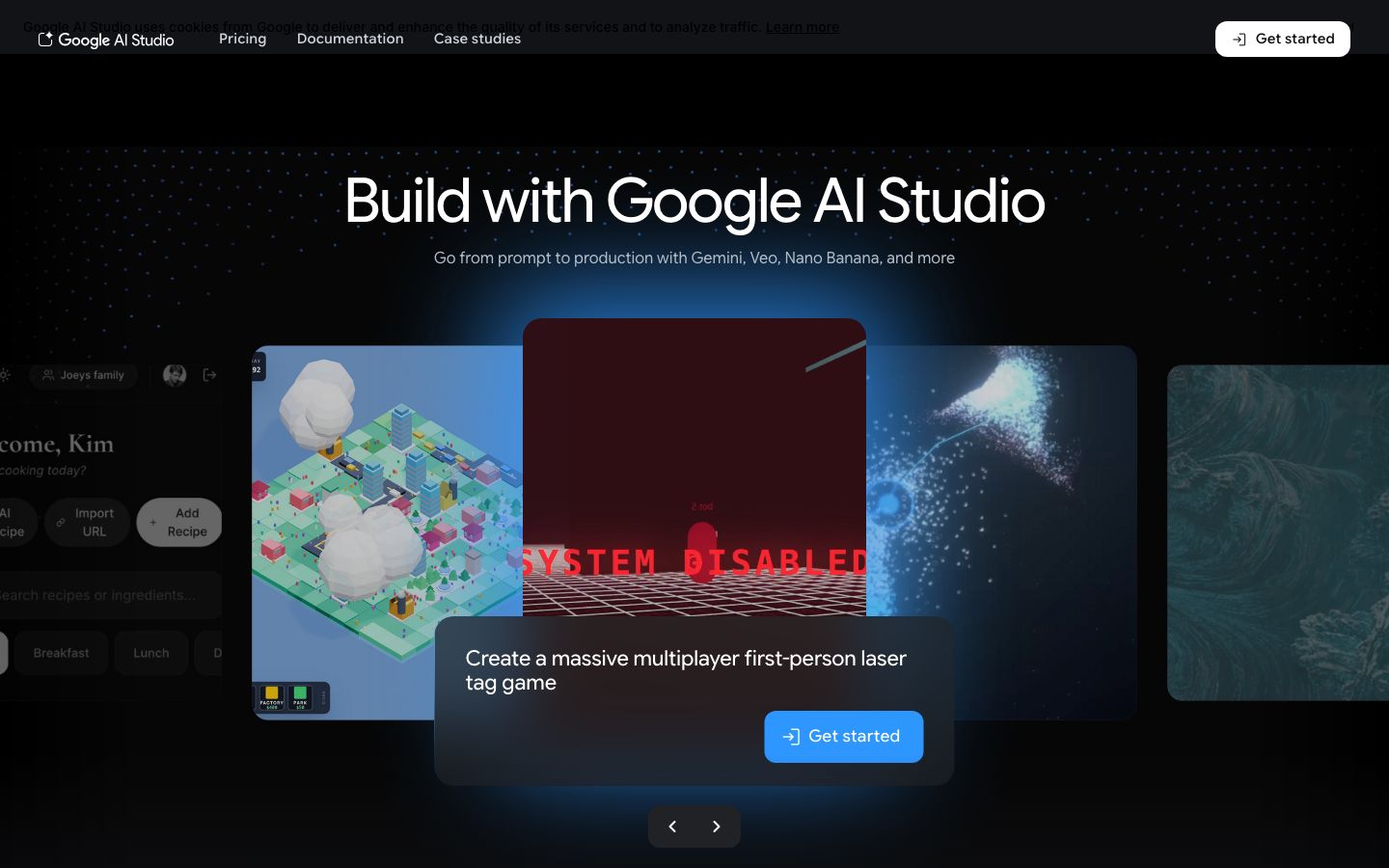Click the Factory tile in city game
Viewport: 1389px width, 868px height.
272,697
